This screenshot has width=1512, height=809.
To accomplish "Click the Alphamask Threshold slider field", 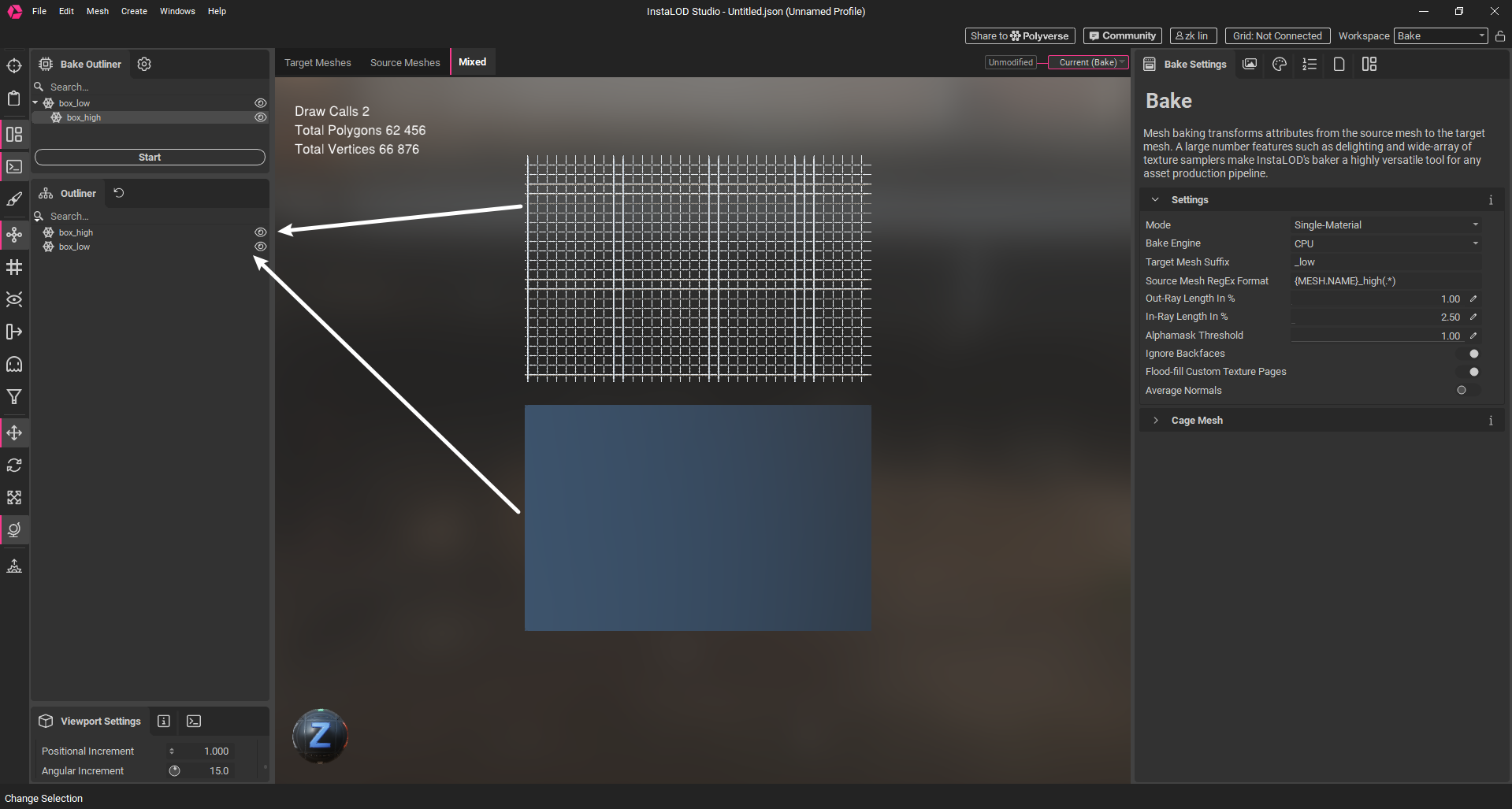I will pos(1377,336).
